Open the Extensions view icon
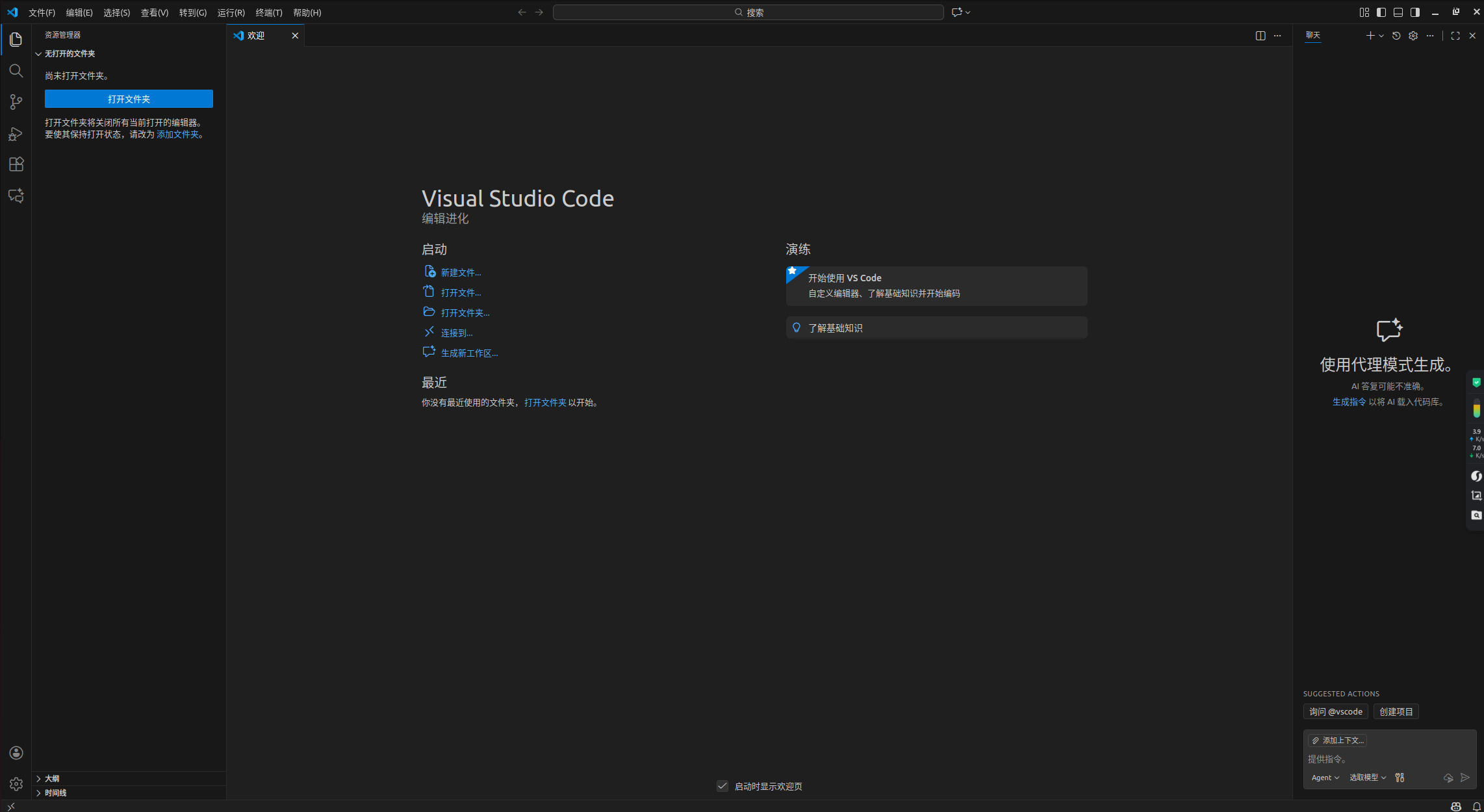 pos(16,164)
